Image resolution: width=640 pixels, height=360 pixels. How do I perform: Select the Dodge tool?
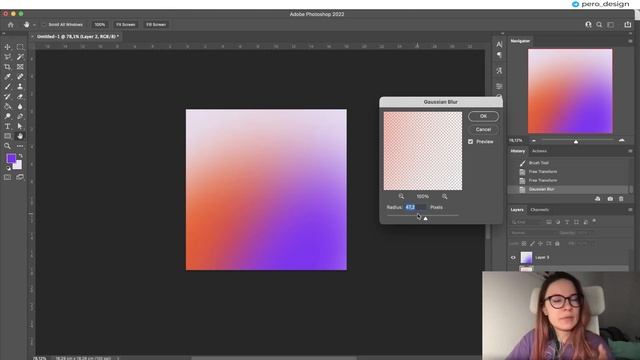(x=7, y=116)
